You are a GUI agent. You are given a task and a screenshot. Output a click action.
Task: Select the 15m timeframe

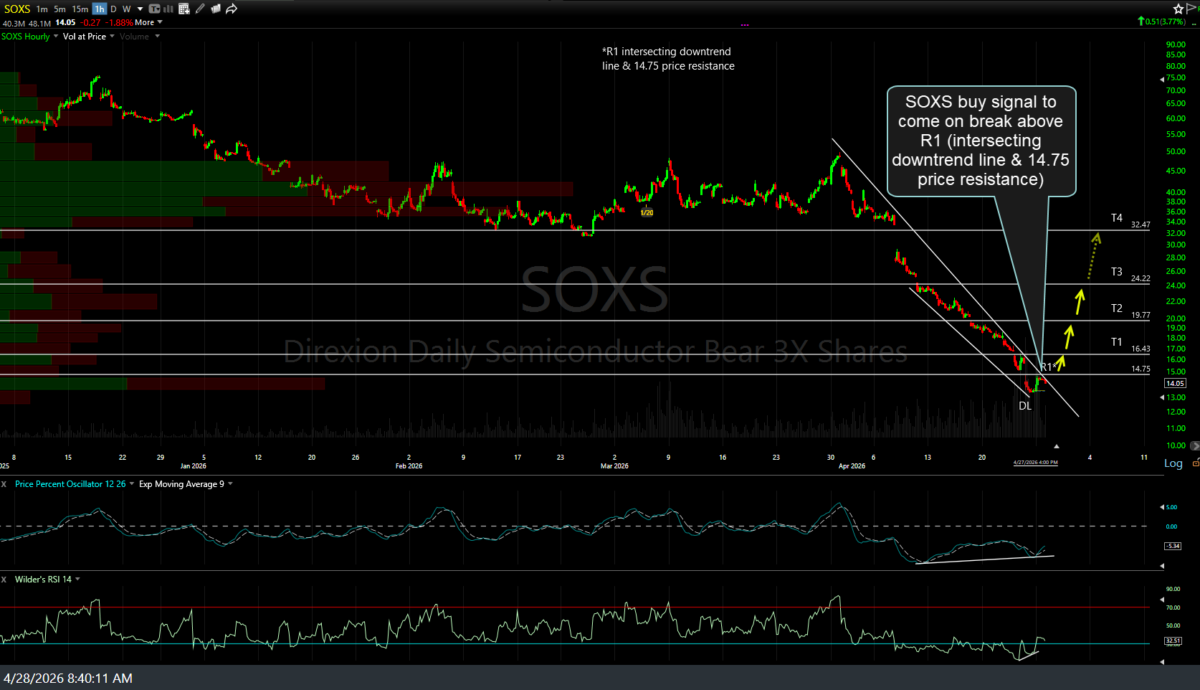pyautogui.click(x=79, y=9)
